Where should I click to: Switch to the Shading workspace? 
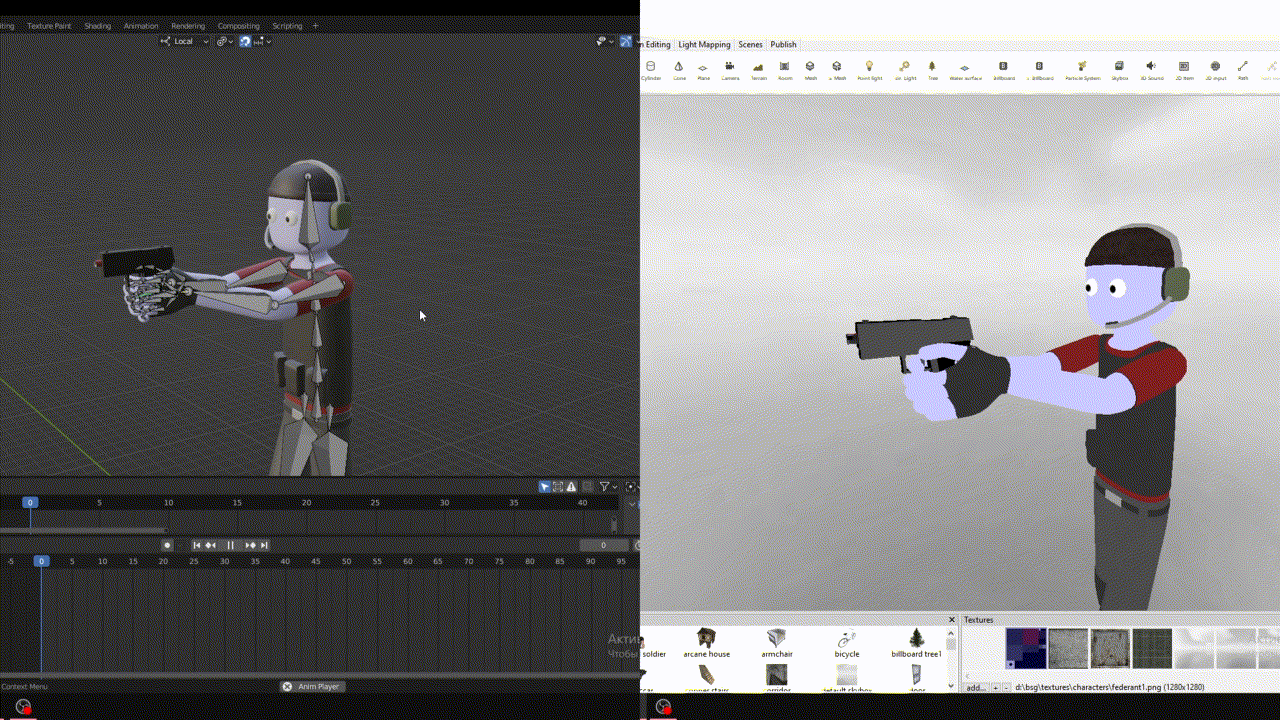point(97,26)
